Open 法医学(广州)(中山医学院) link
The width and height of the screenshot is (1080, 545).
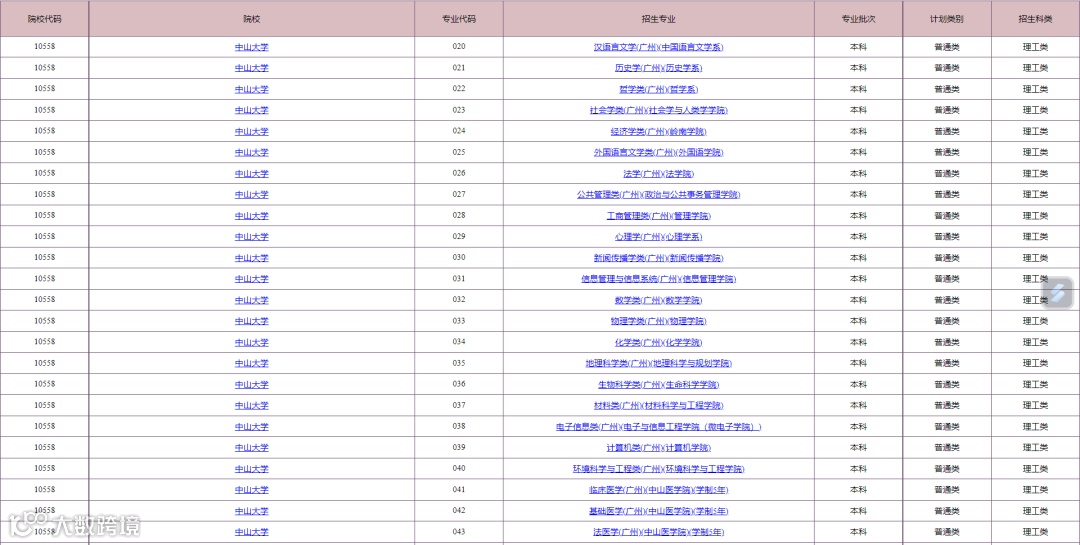658,532
